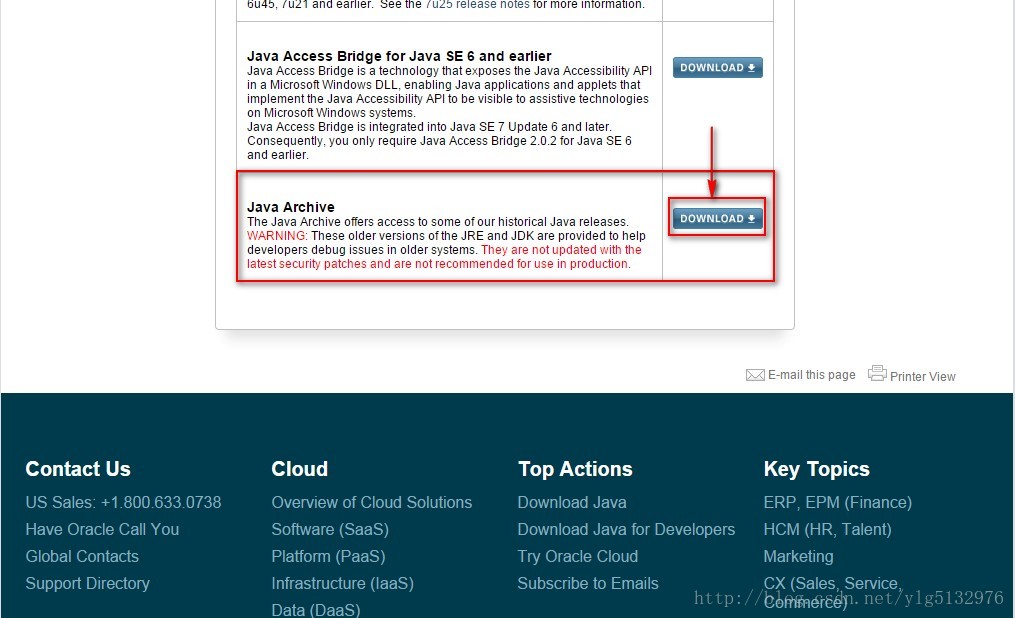Open Infrastructure (IaaS) link
1015x618 pixels.
click(x=342, y=584)
